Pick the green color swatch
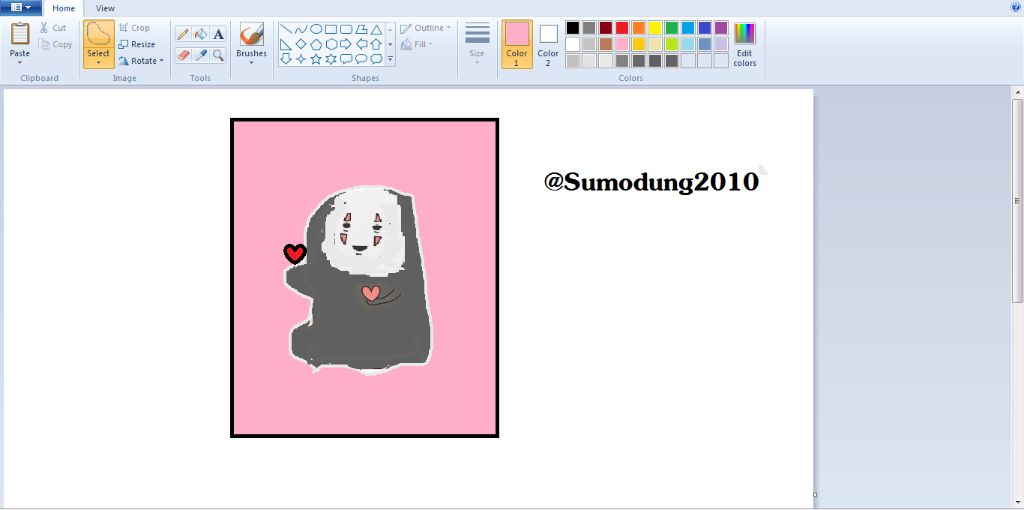The height and width of the screenshot is (510, 1024). coord(671,27)
